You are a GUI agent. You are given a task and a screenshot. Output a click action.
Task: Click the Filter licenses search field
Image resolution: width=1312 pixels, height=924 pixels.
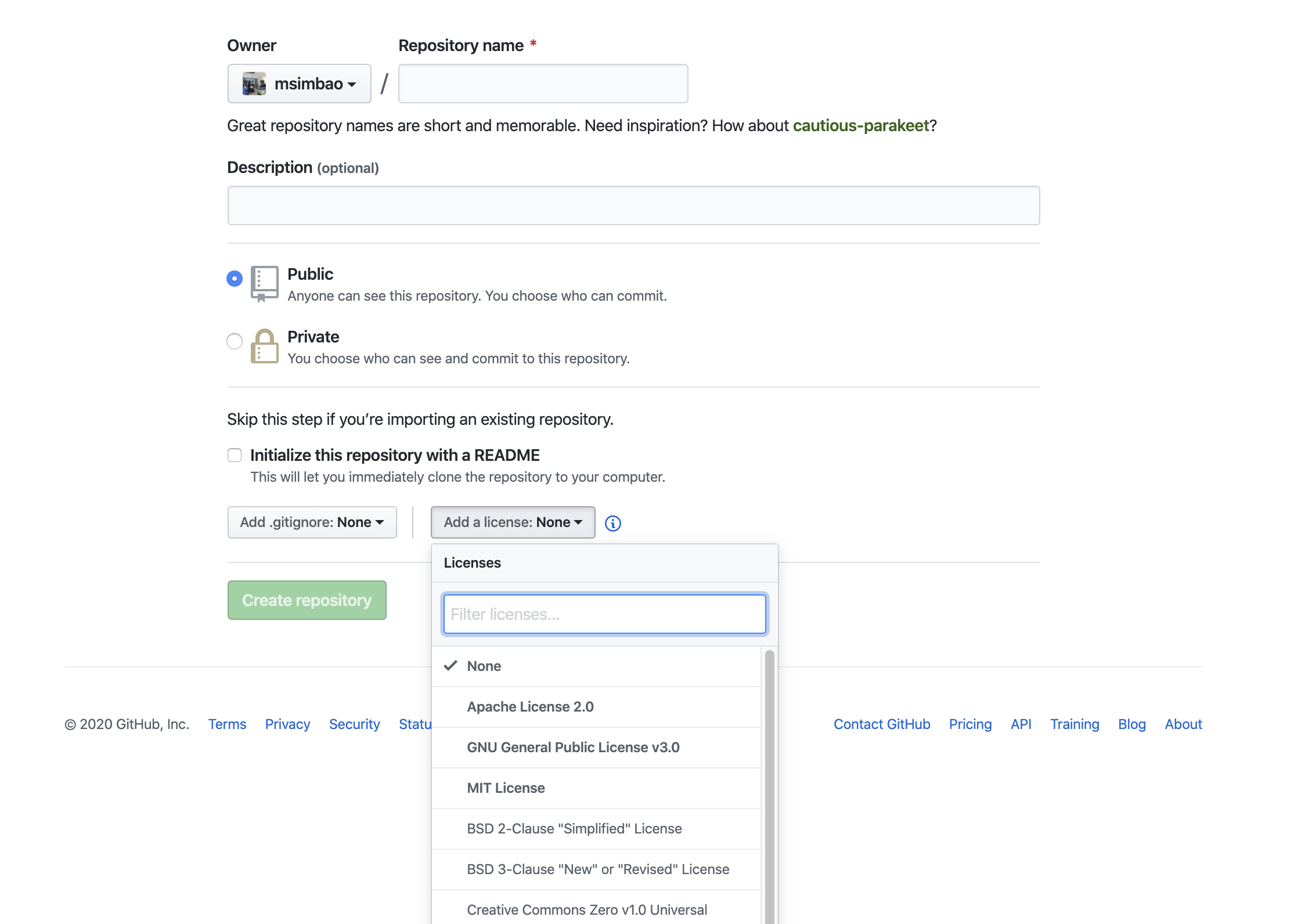pos(604,613)
